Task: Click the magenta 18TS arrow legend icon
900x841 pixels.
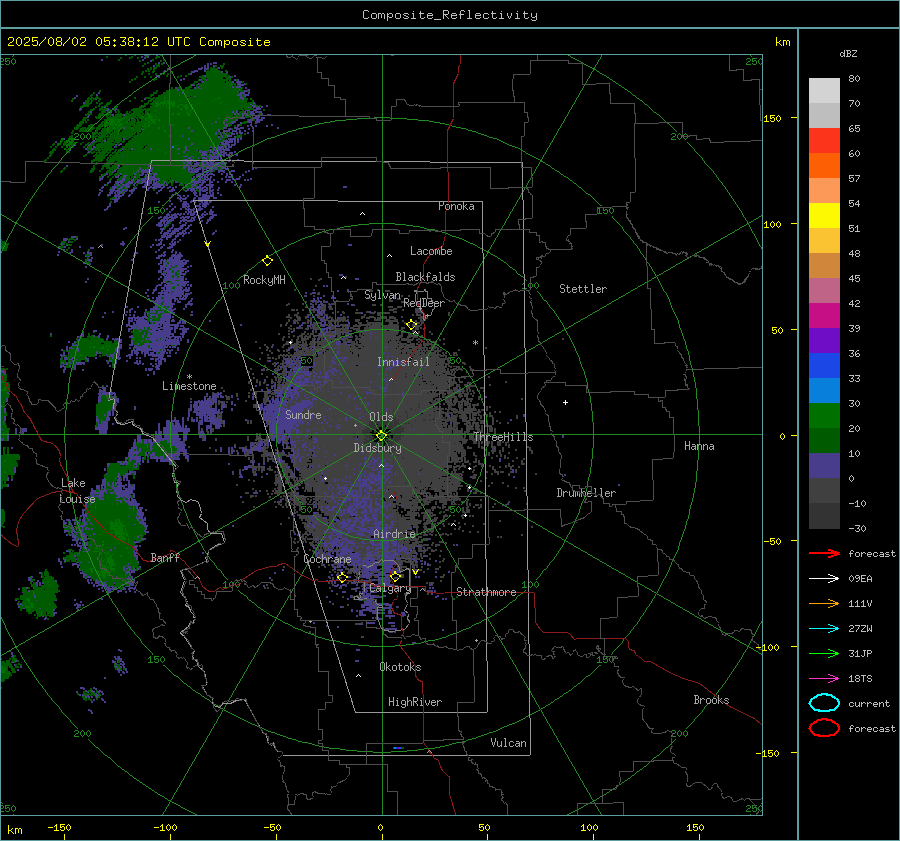Action: pyautogui.click(x=824, y=679)
